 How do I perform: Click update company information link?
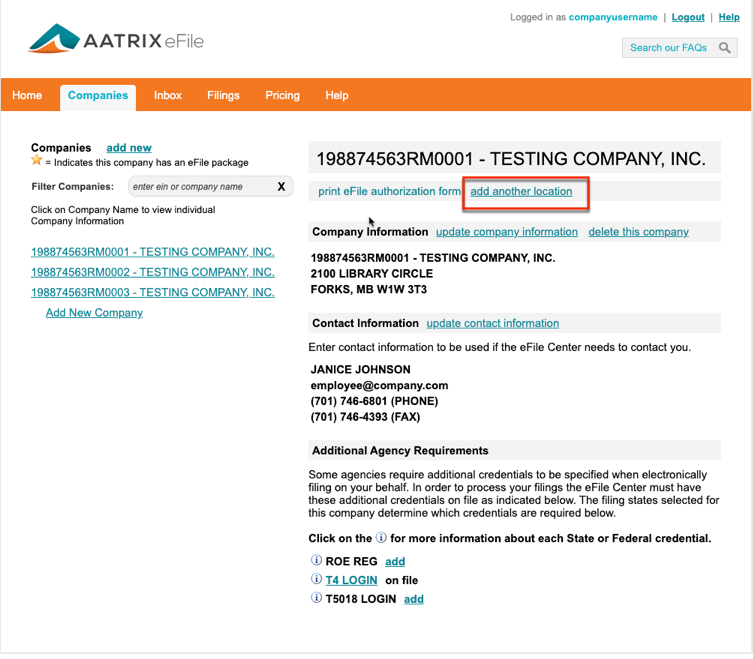coord(506,232)
